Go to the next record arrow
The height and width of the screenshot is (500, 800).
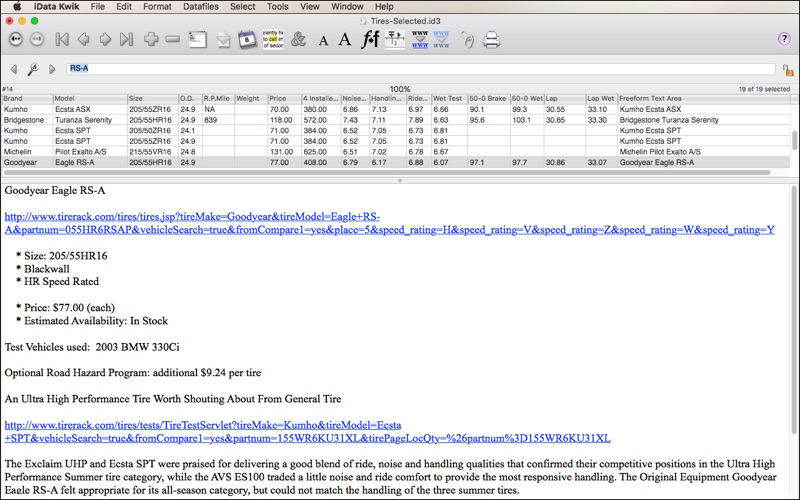(x=105, y=39)
